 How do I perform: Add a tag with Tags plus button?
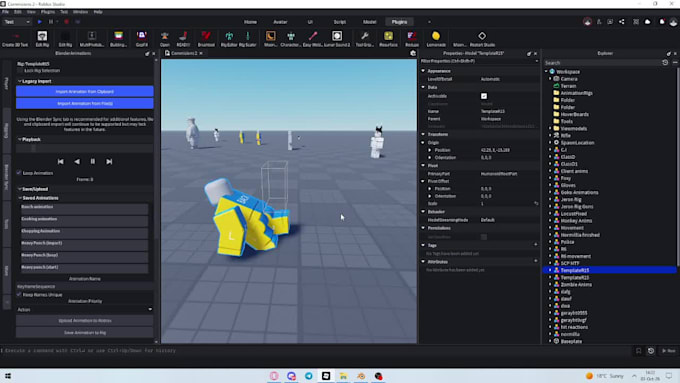[x=536, y=245]
